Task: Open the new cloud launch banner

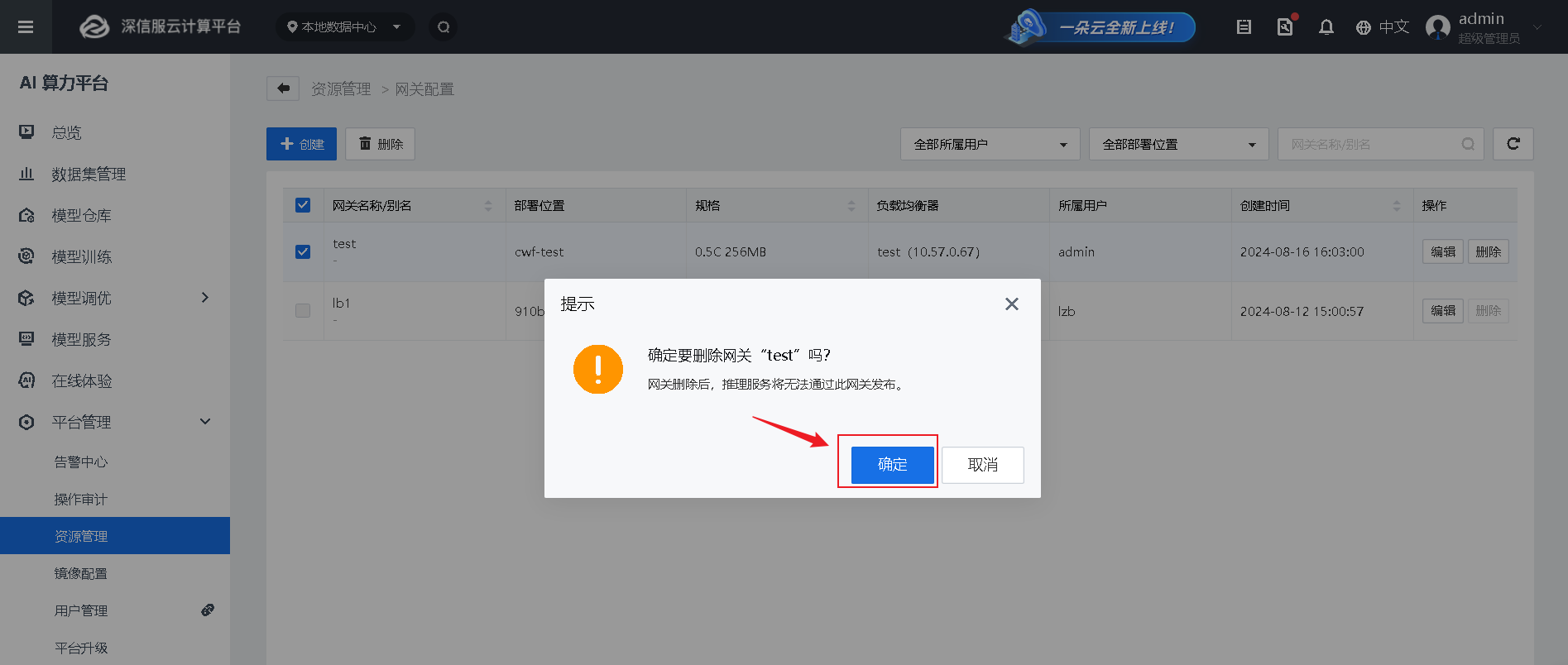Action: 1100,27
